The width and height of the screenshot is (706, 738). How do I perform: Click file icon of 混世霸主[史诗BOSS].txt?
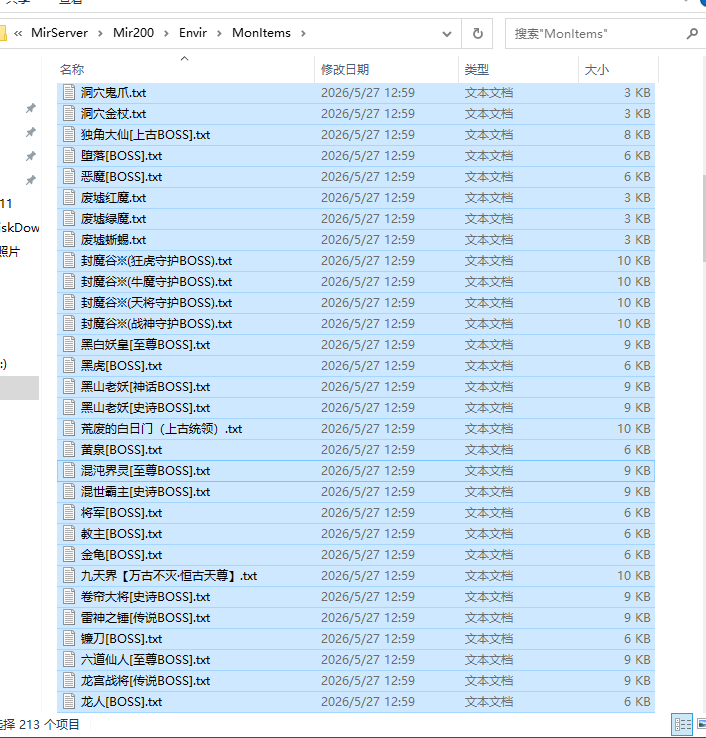coord(69,491)
